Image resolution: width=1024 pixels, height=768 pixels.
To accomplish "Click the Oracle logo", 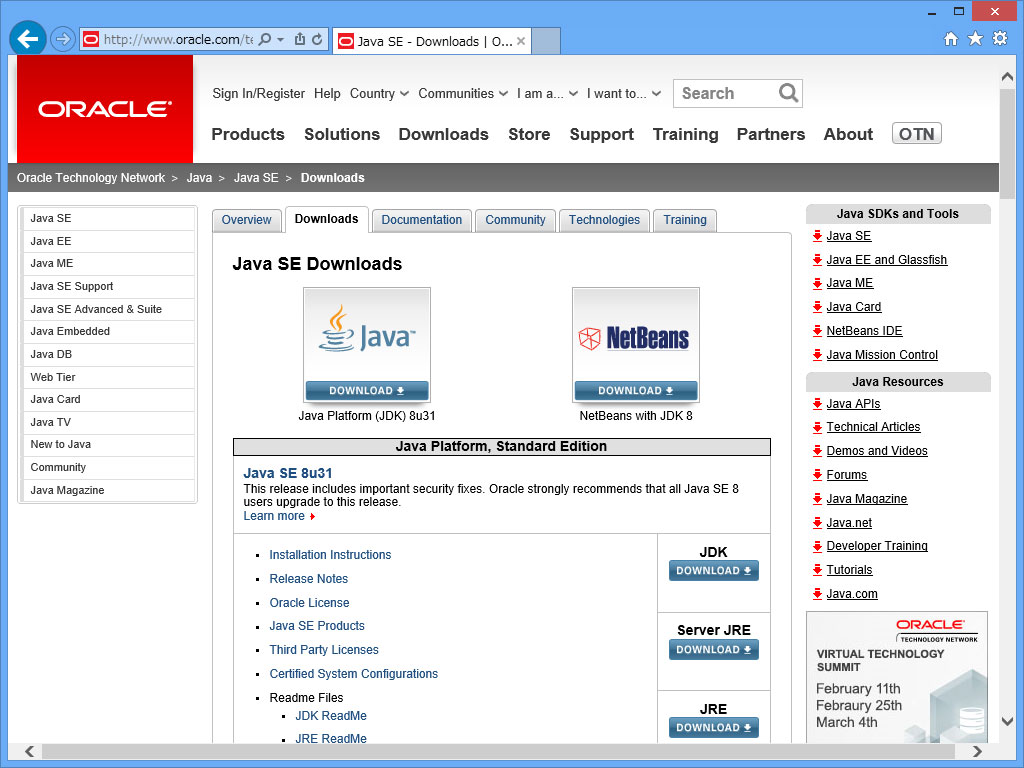I will 104,108.
